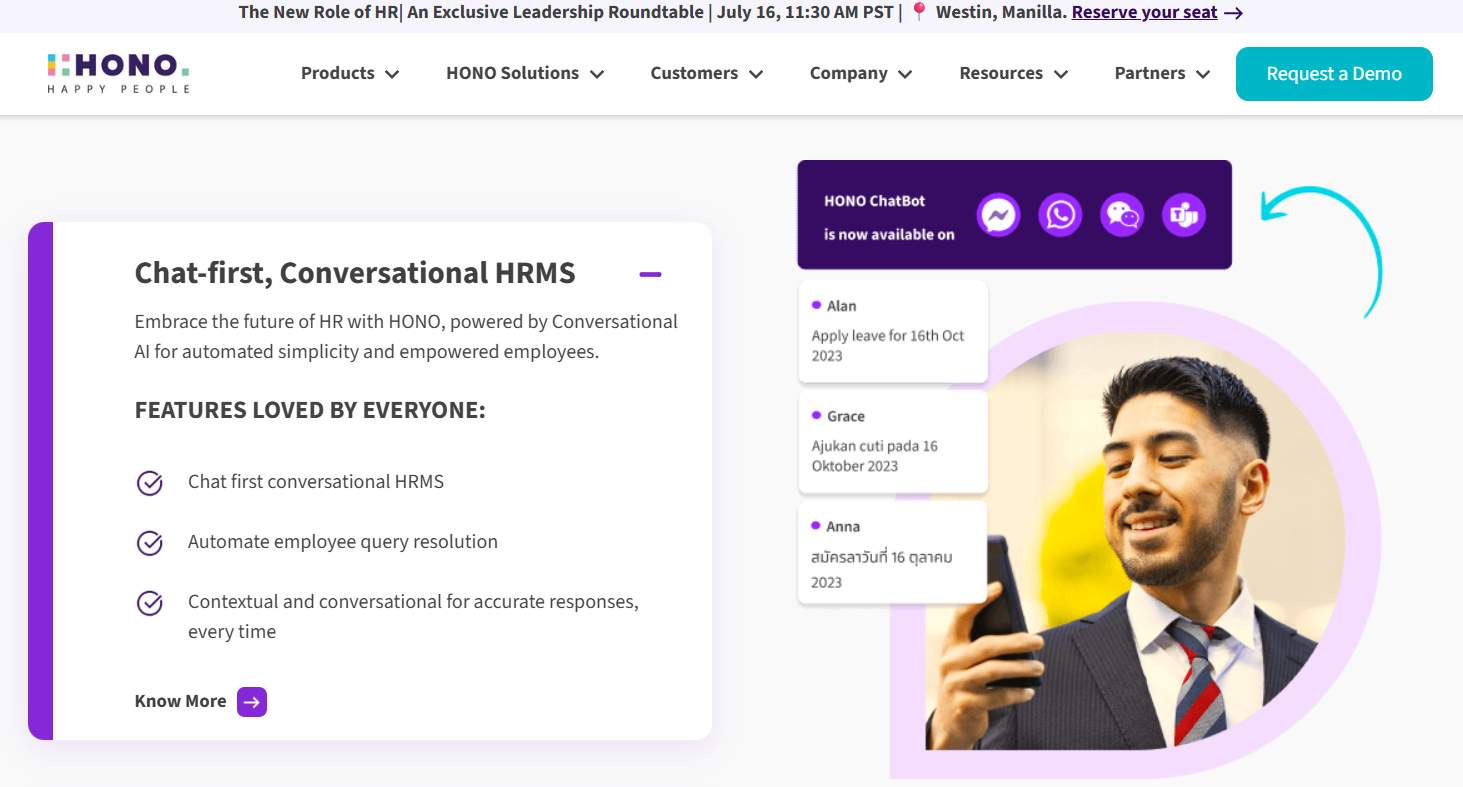Click Grace's Ajukan cuti chat card

tap(893, 441)
